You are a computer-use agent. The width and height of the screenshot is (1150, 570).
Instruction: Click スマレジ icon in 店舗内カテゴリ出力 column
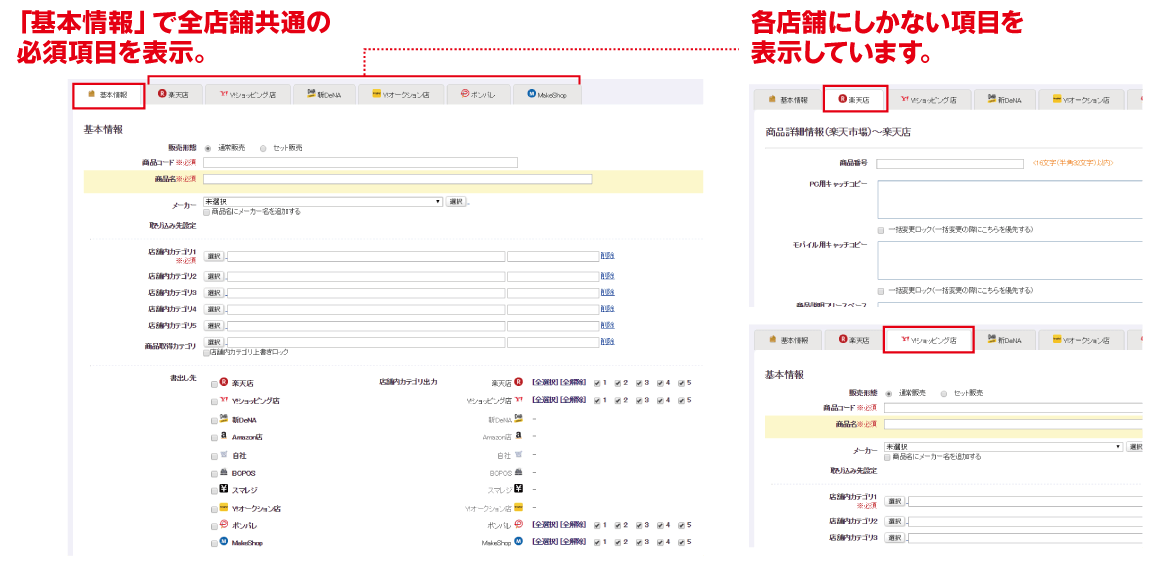pyautogui.click(x=519, y=489)
